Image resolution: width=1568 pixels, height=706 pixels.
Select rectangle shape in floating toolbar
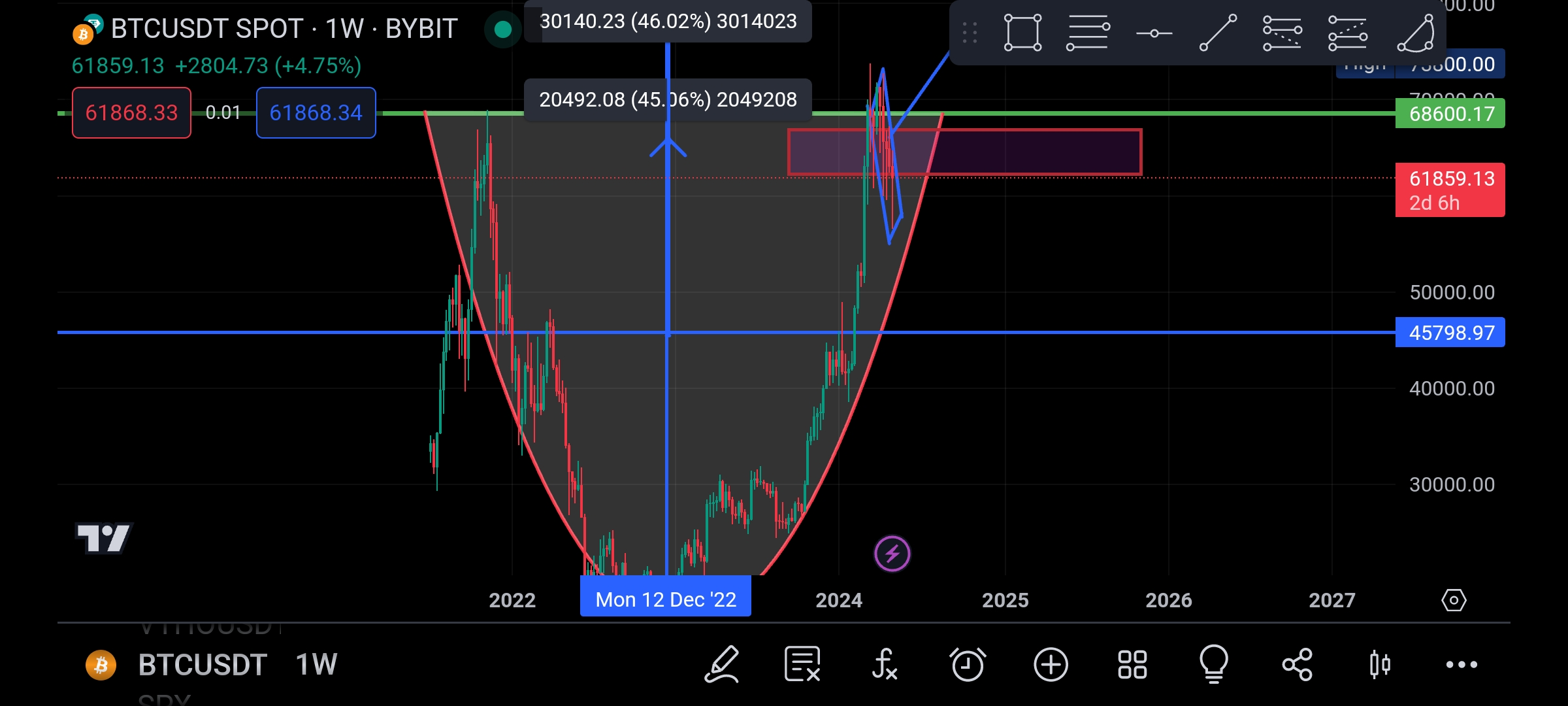point(1022,32)
